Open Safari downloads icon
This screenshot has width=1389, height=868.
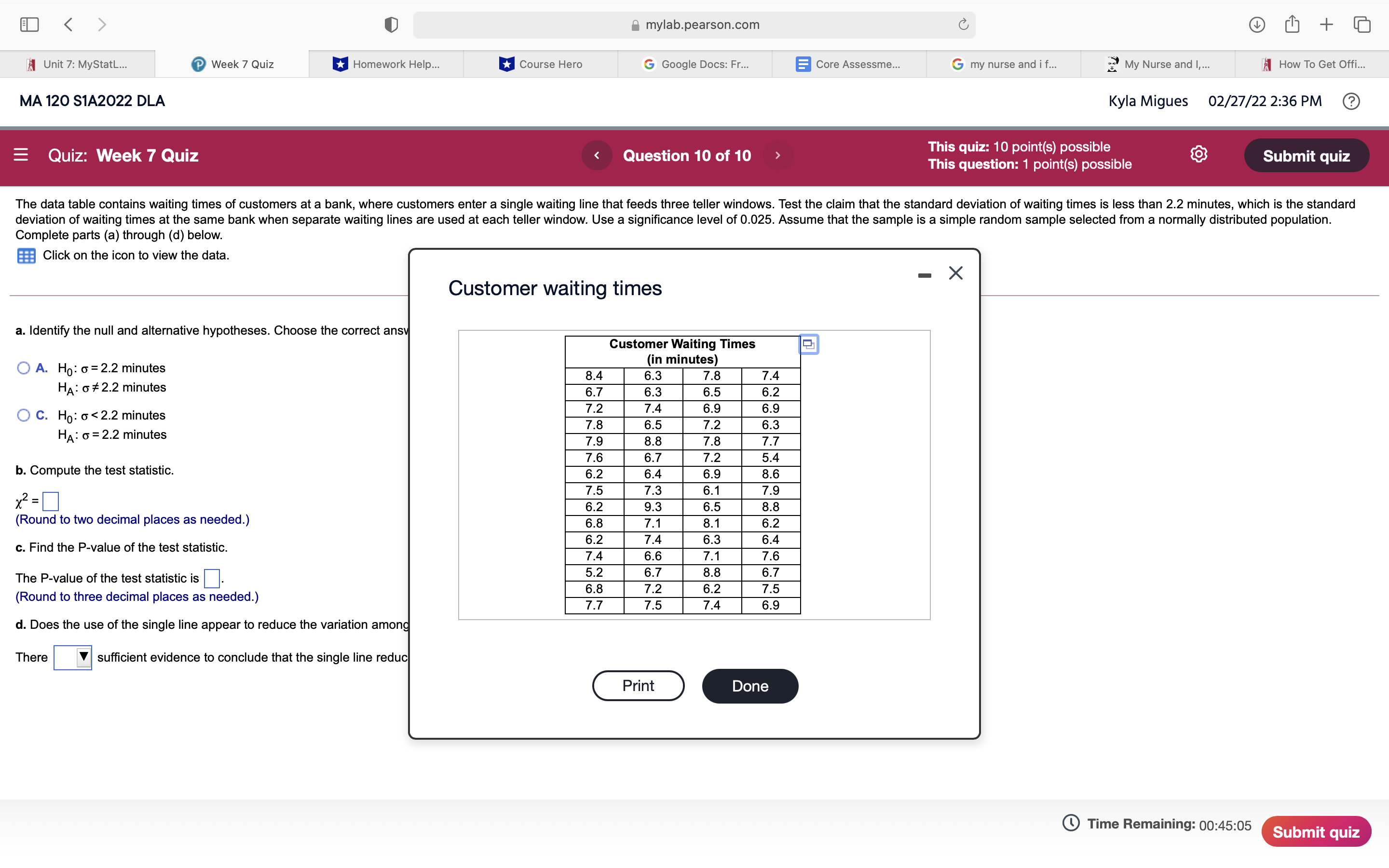[1256, 25]
